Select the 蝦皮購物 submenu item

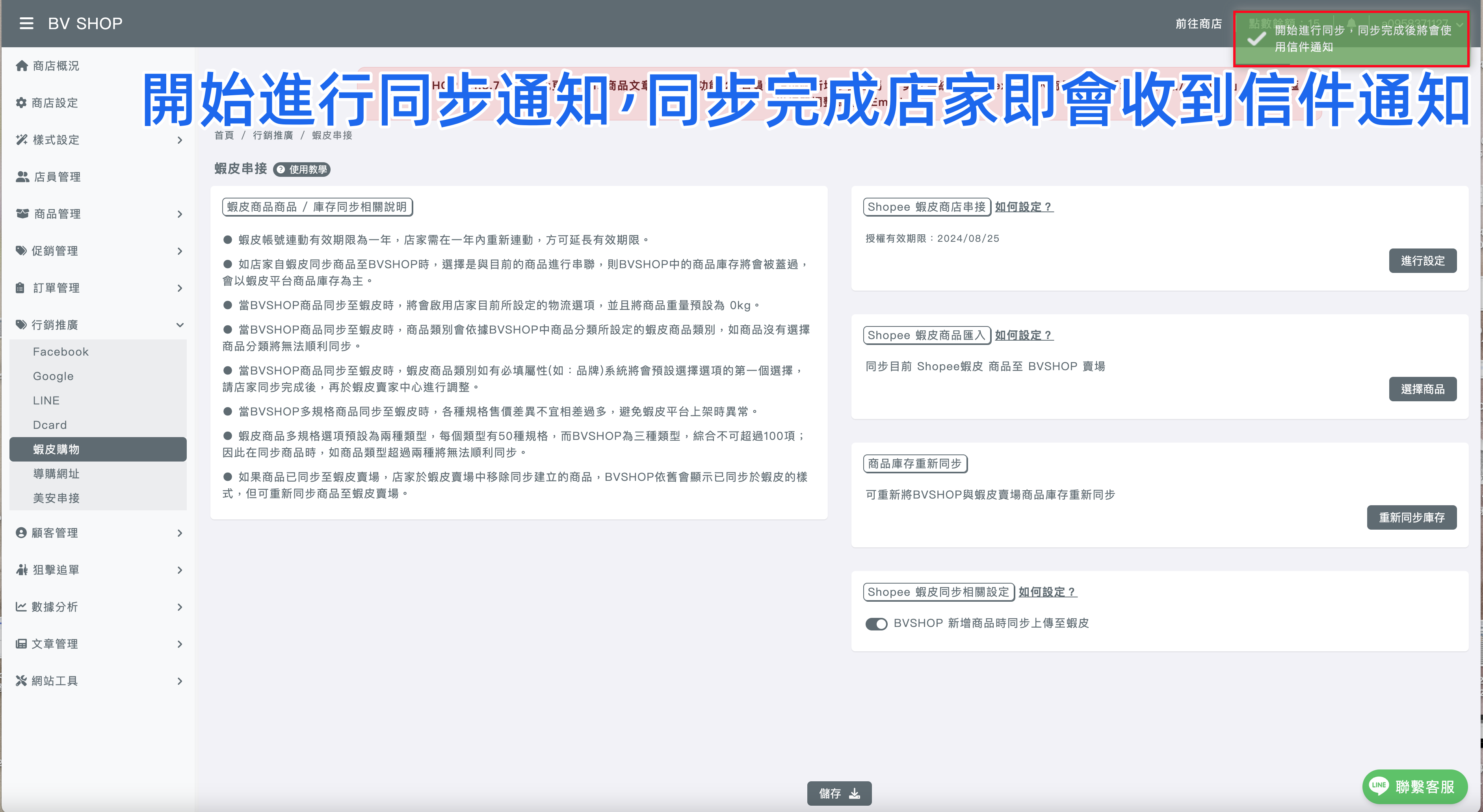coord(98,449)
